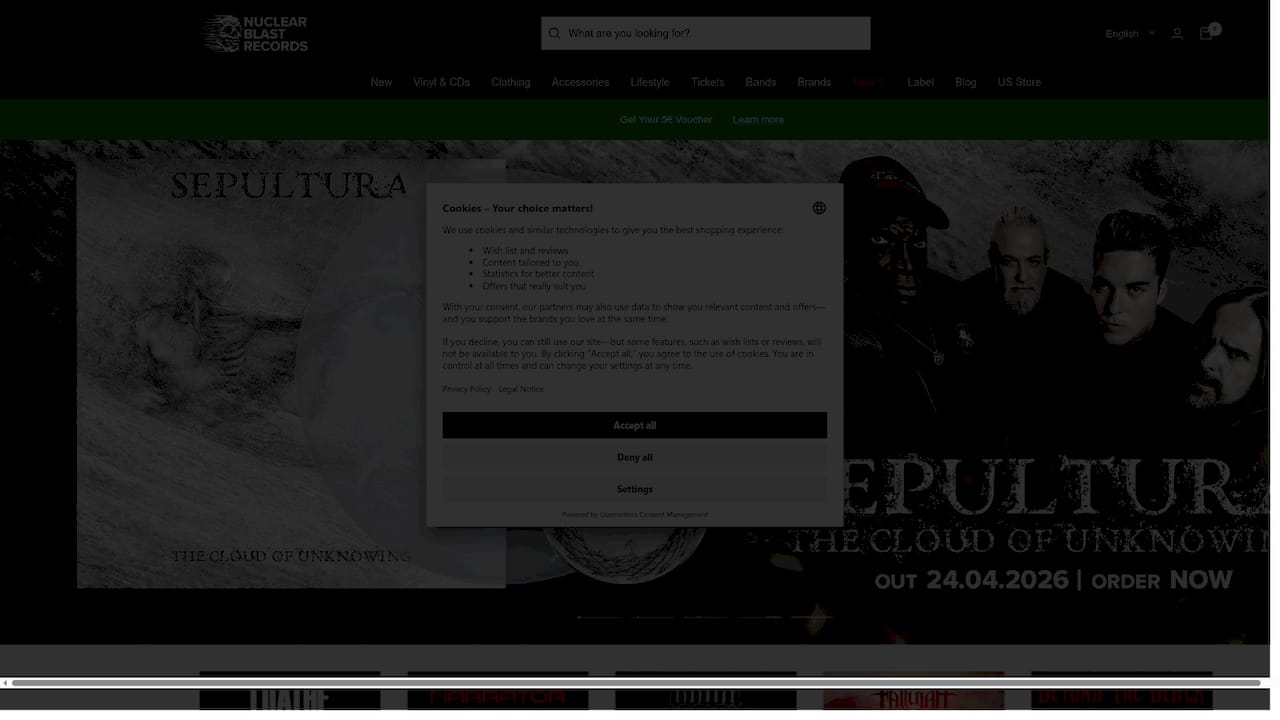Open the Brands menu
This screenshot has width=1280, height=720.
(x=814, y=82)
